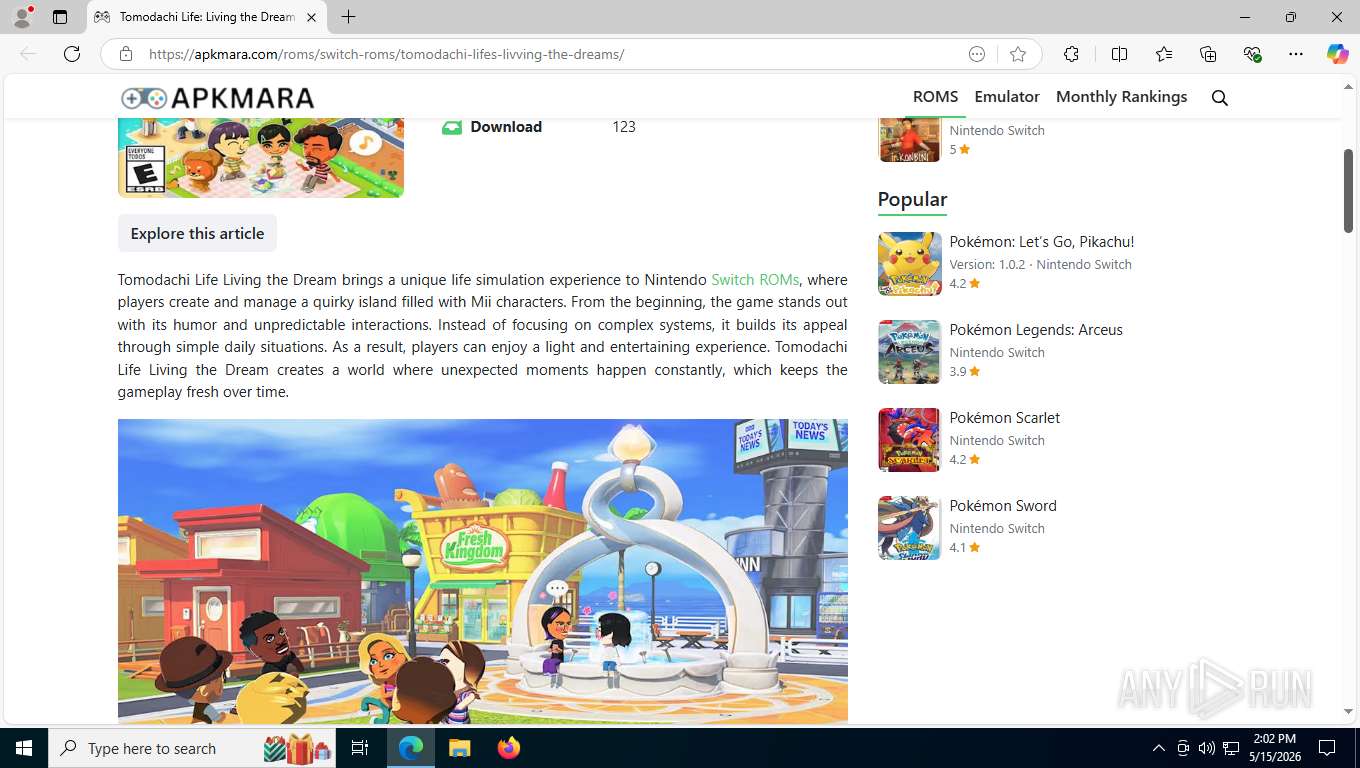Open the network status tray icon

pos(1231,748)
